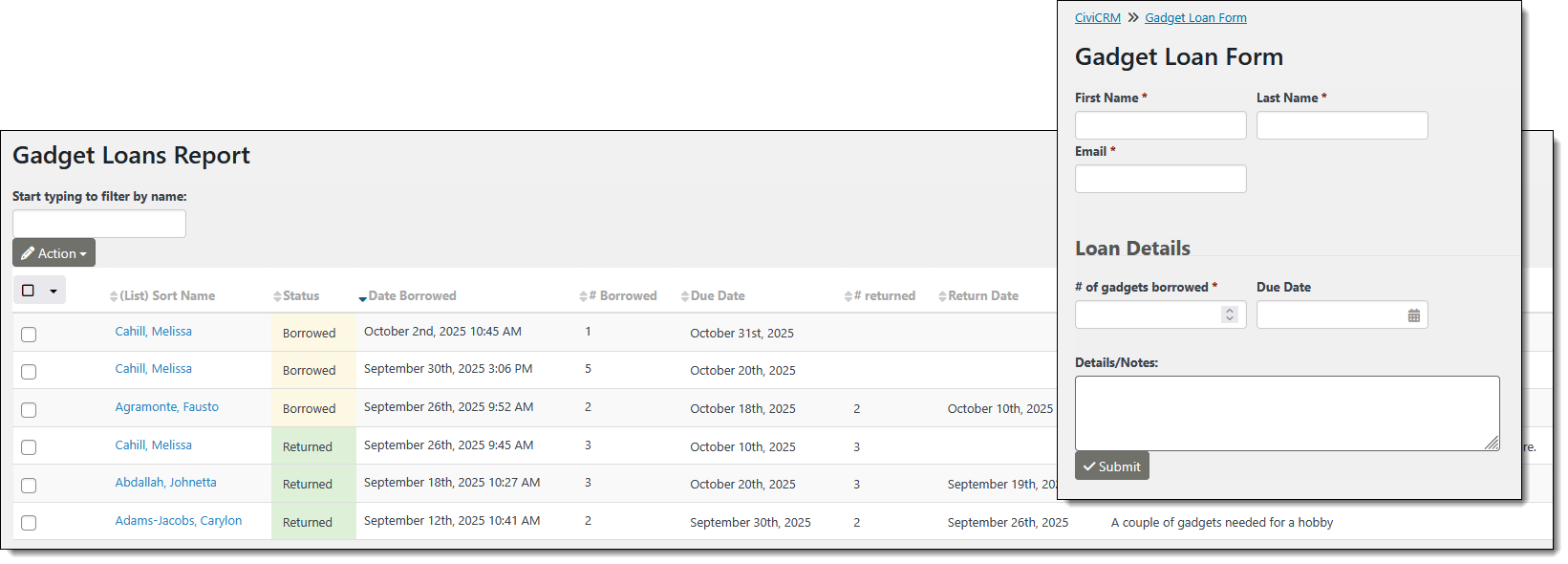1568x564 pixels.
Task: Sort by Date Borrowed column header
Action: click(x=412, y=296)
